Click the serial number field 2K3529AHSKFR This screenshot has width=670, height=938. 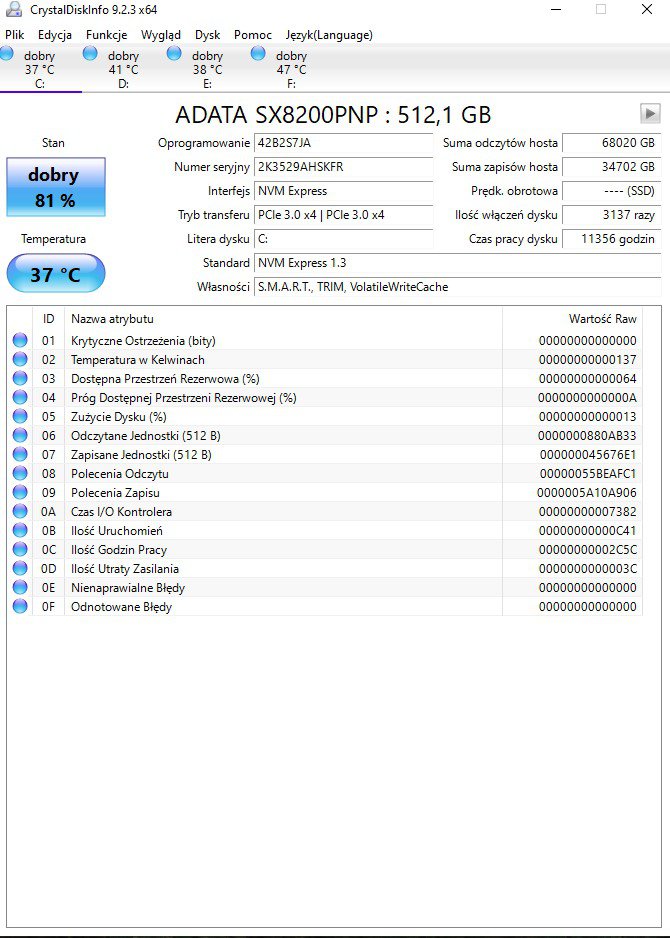point(343,167)
